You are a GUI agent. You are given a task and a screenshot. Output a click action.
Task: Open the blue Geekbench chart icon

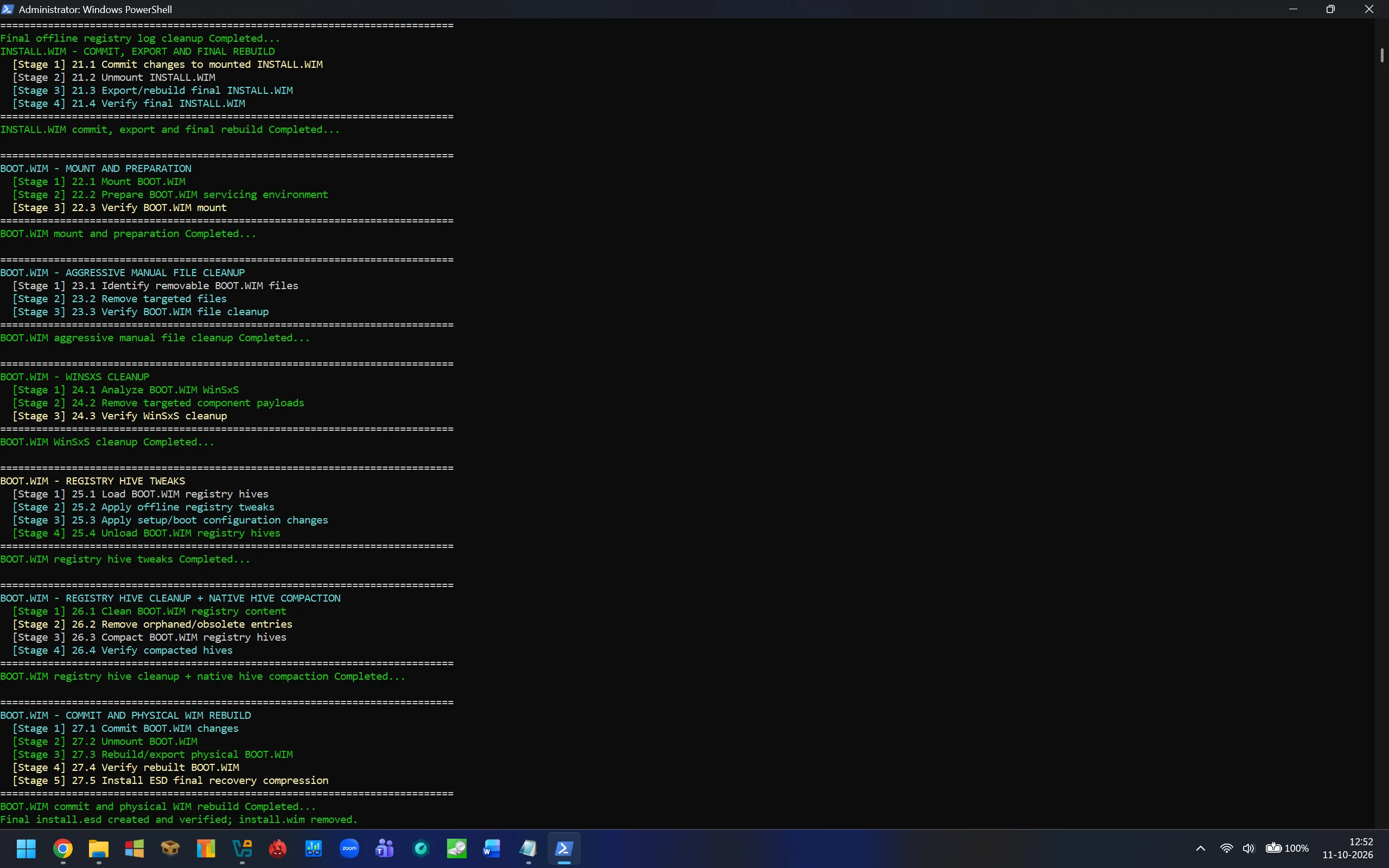tap(314, 848)
